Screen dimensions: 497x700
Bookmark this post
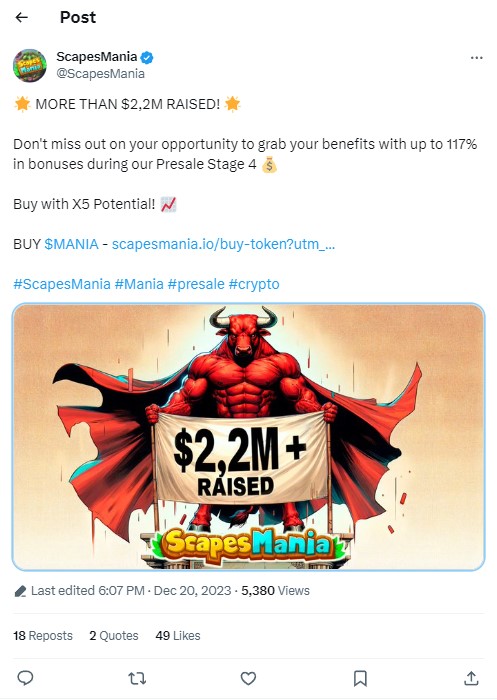[x=360, y=678]
